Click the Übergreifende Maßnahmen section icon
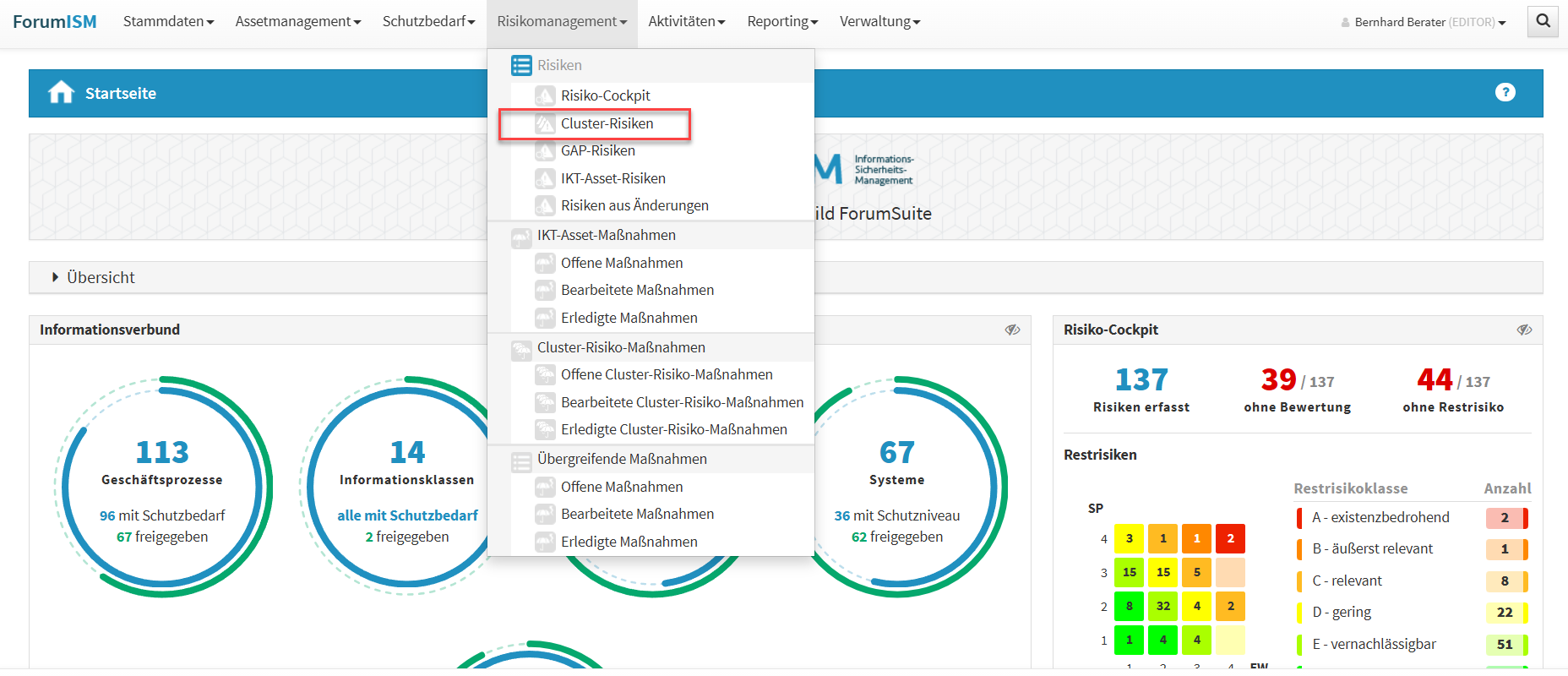The width and height of the screenshot is (1568, 676). point(521,460)
